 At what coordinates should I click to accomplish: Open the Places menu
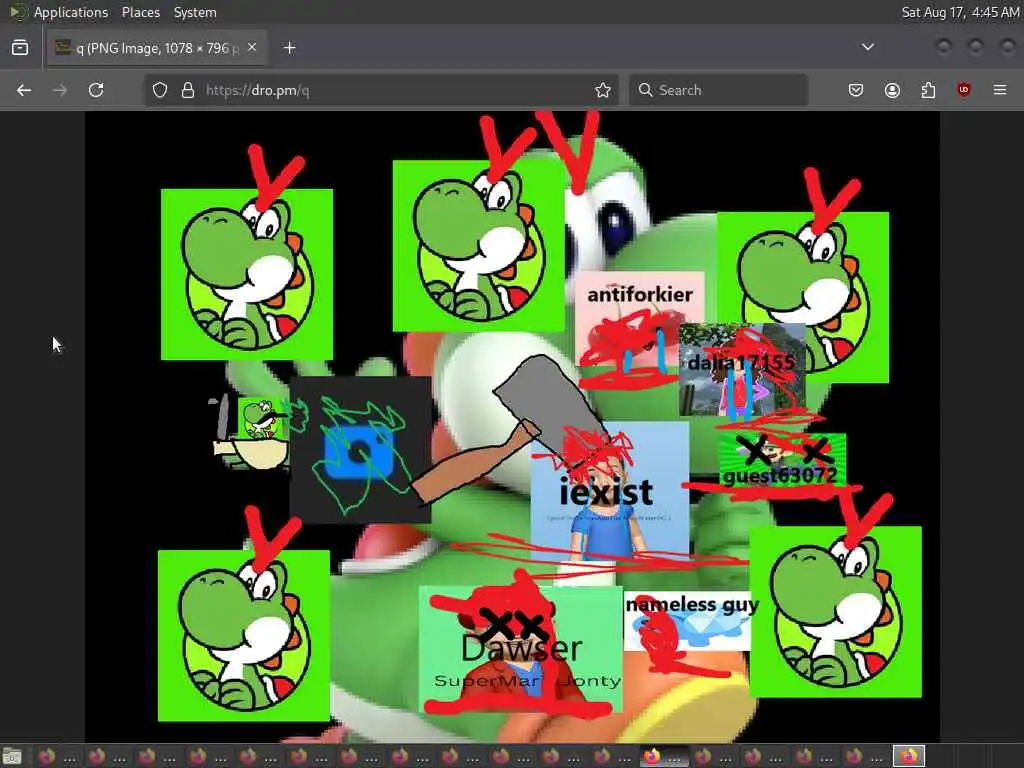141,12
